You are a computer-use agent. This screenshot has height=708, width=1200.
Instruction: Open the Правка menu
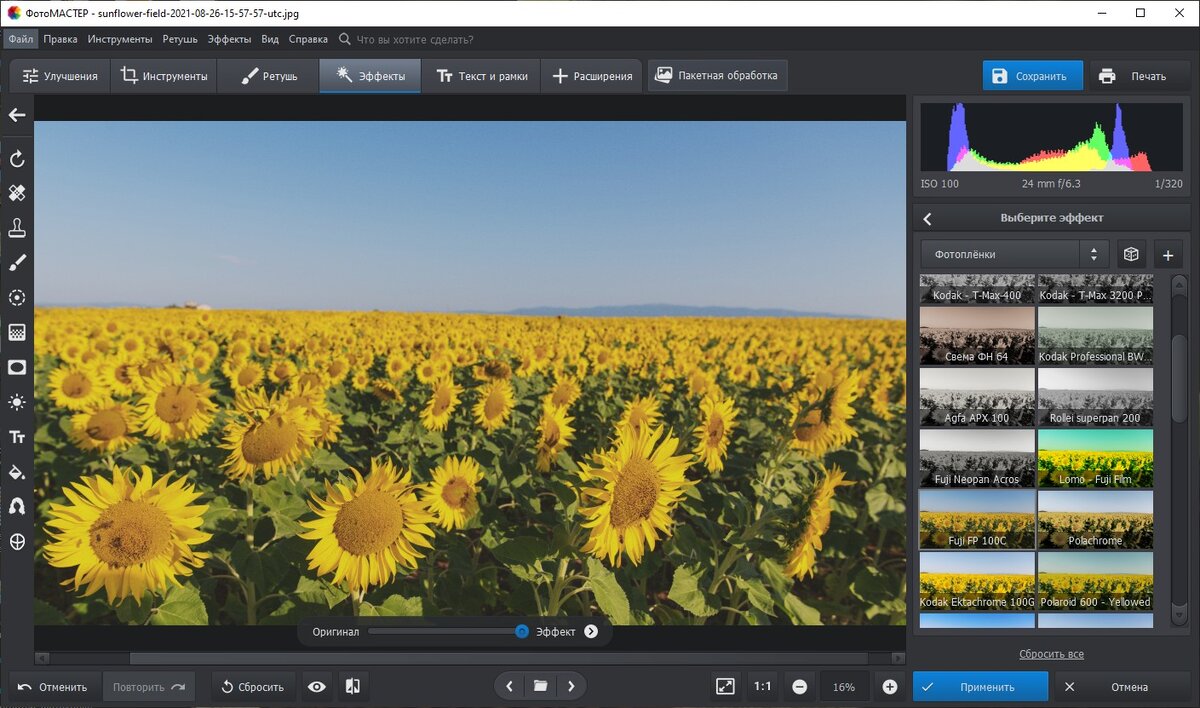[61, 39]
